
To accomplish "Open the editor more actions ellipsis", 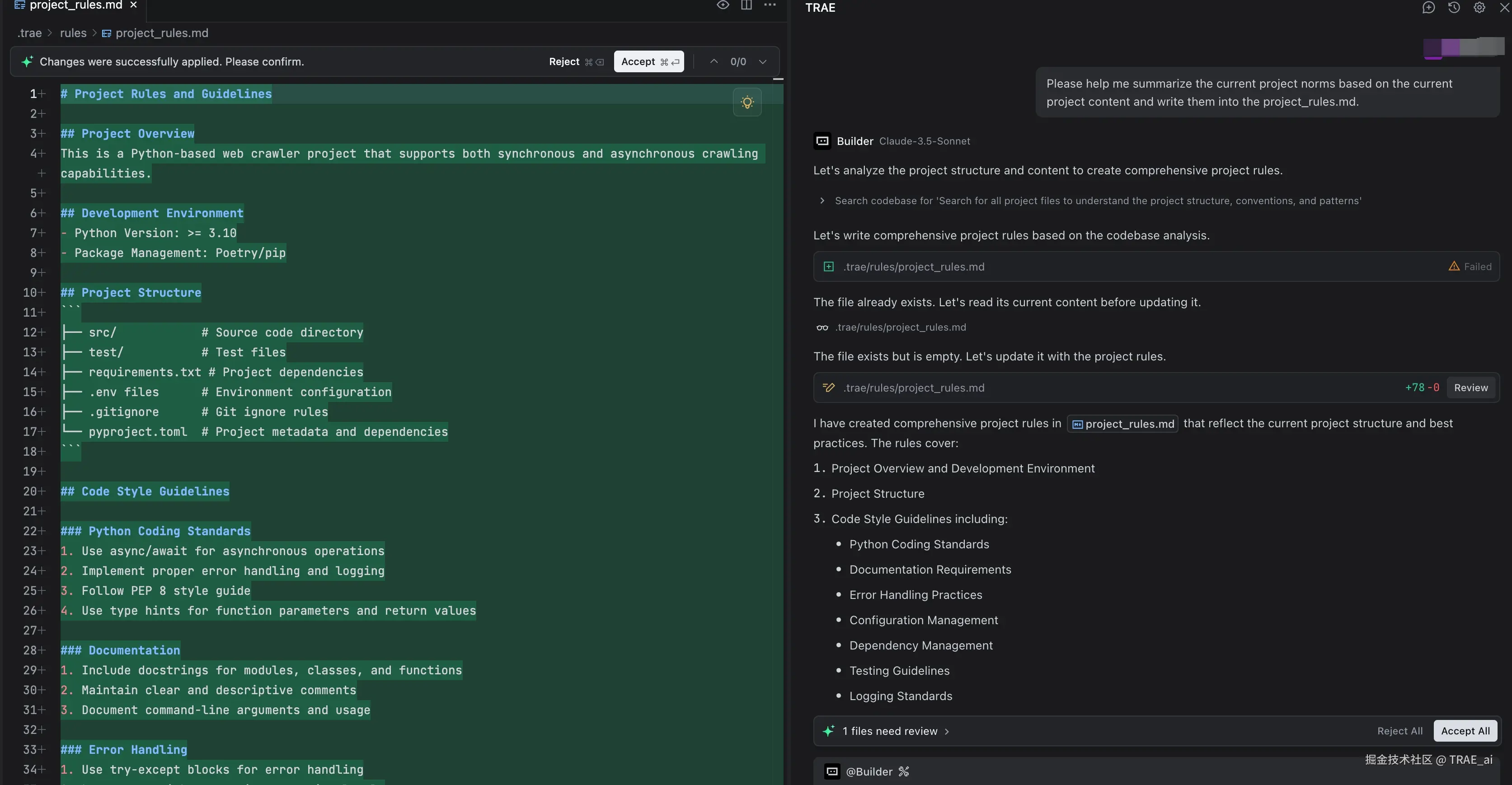I will [x=770, y=5].
